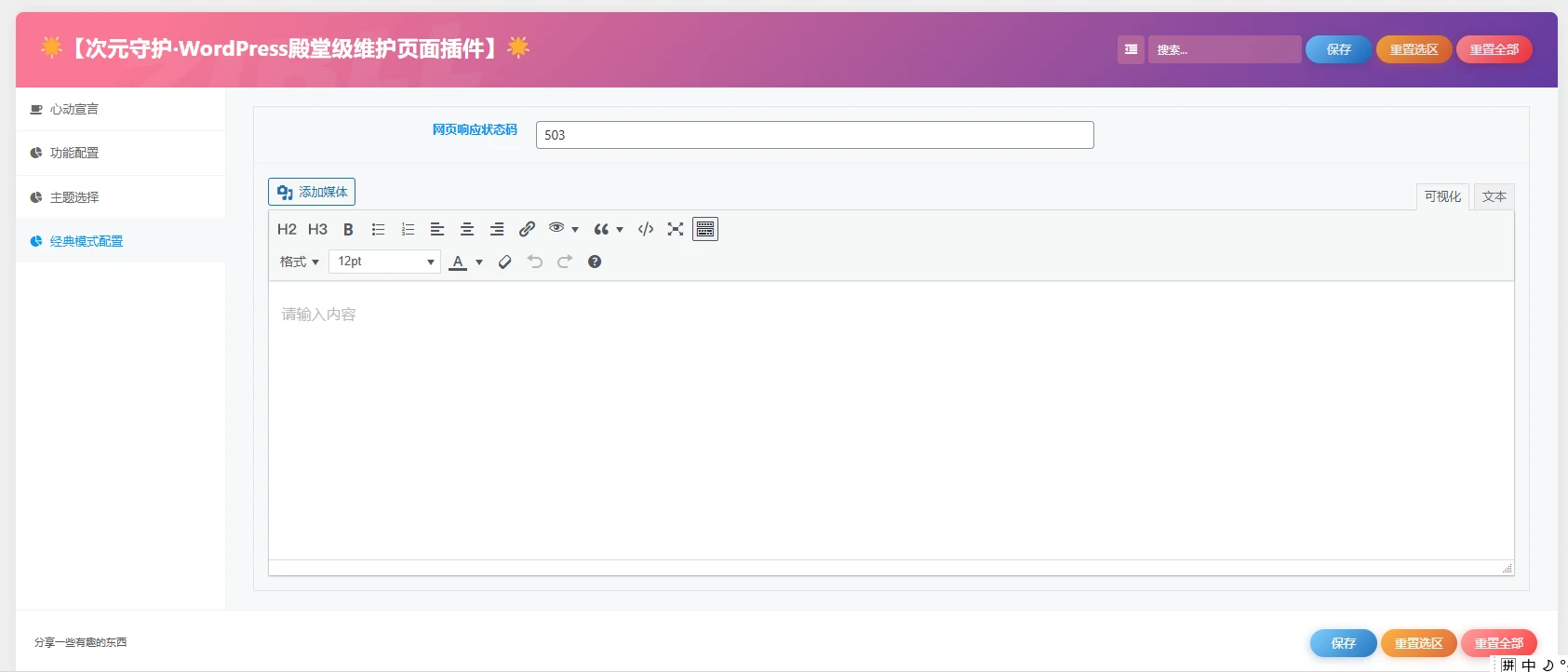
Task: Align editor text to the left
Action: (437, 229)
